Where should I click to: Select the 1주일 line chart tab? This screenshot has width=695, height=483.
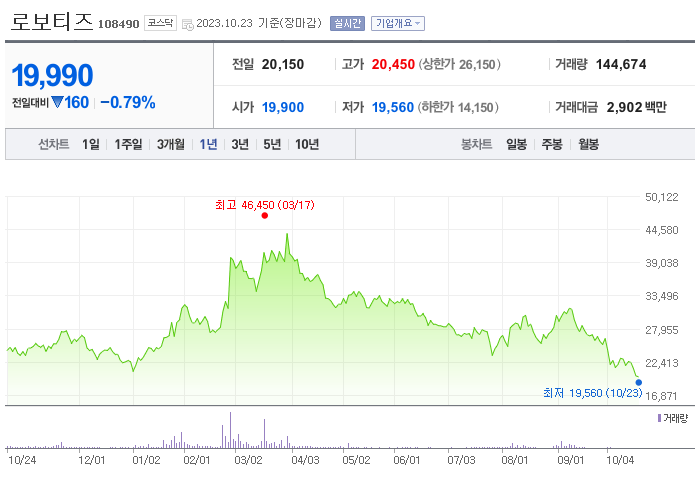tap(128, 144)
